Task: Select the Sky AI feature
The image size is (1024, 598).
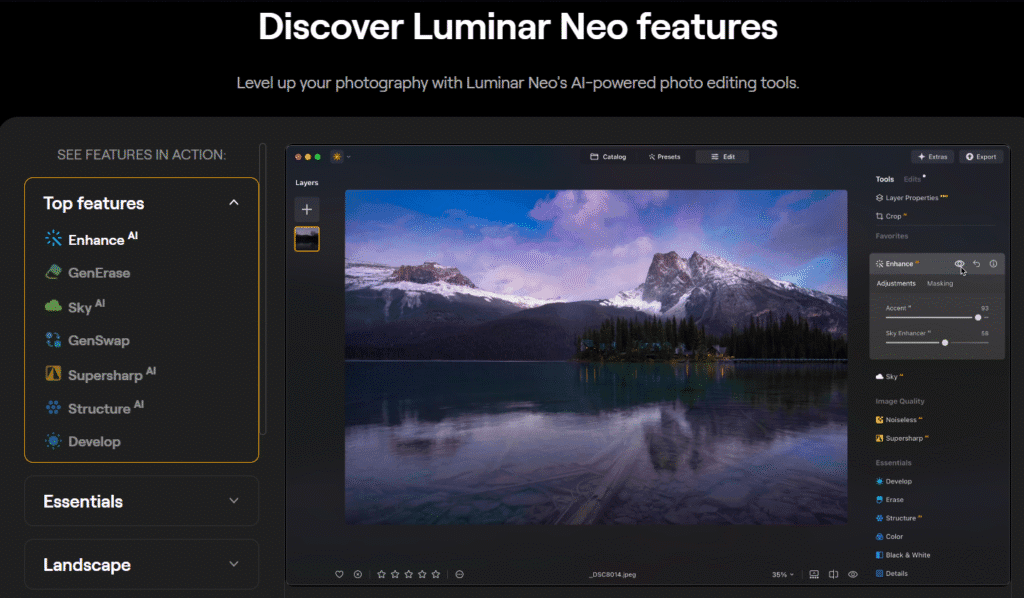Action: click(x=74, y=306)
